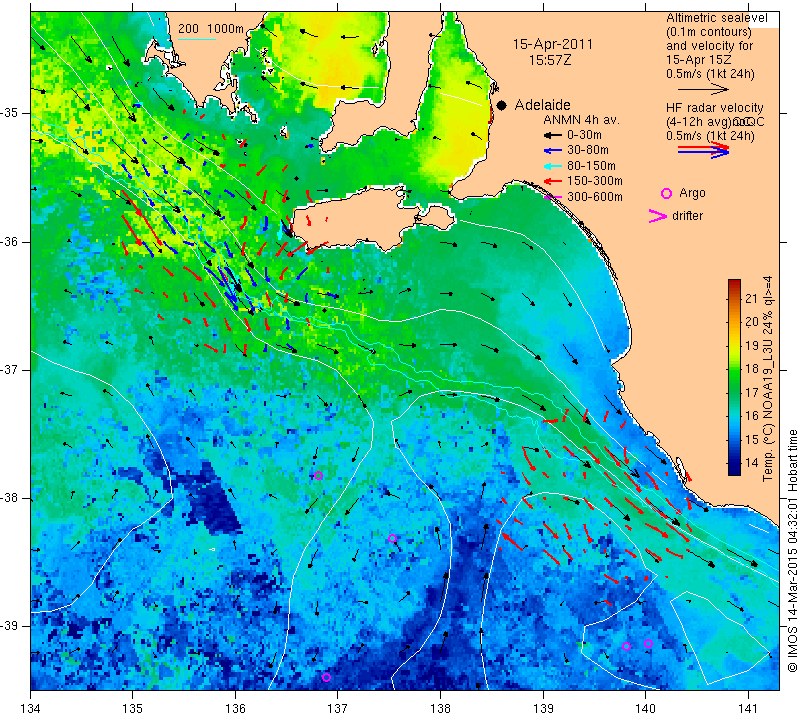
Task: Click the blue arrow for 30-80m depth
Action: coord(553,151)
